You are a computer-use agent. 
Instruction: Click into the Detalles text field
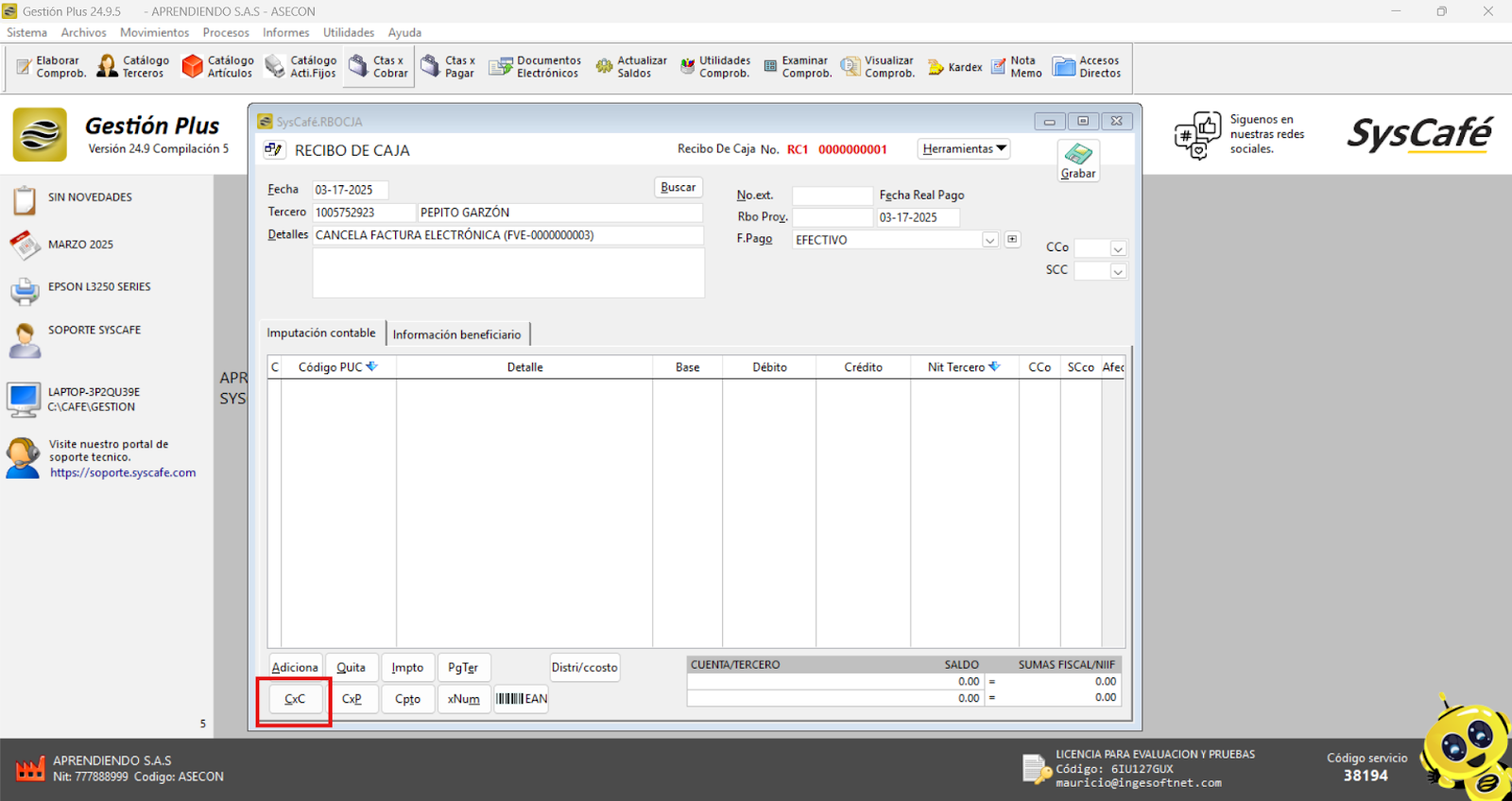(x=507, y=235)
